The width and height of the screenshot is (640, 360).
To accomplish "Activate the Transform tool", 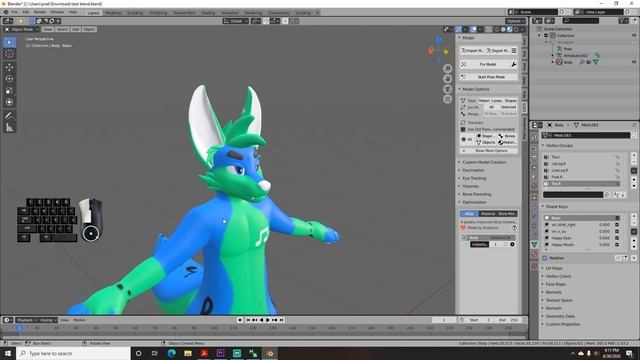I will 9,102.
